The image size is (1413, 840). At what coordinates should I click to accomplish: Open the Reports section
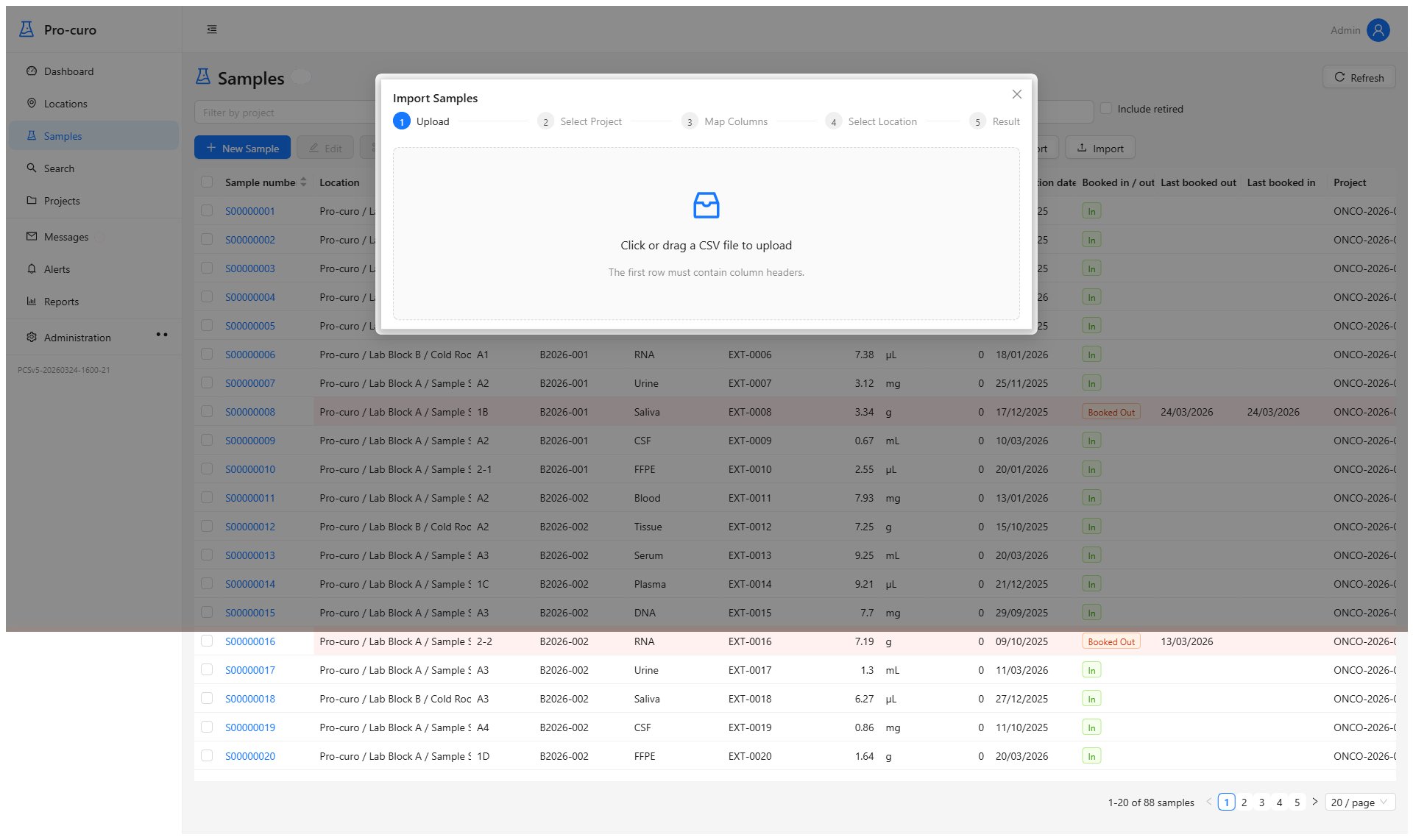click(62, 302)
